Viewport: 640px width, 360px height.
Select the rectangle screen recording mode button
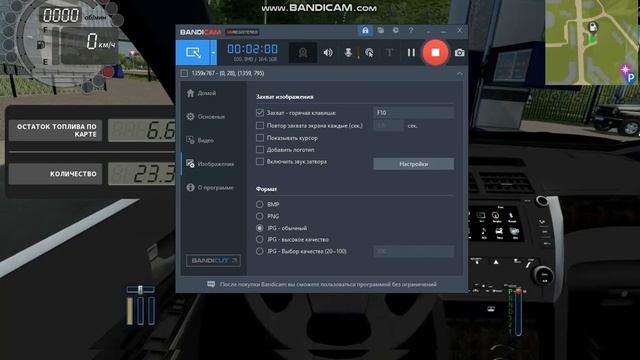[x=193, y=52]
